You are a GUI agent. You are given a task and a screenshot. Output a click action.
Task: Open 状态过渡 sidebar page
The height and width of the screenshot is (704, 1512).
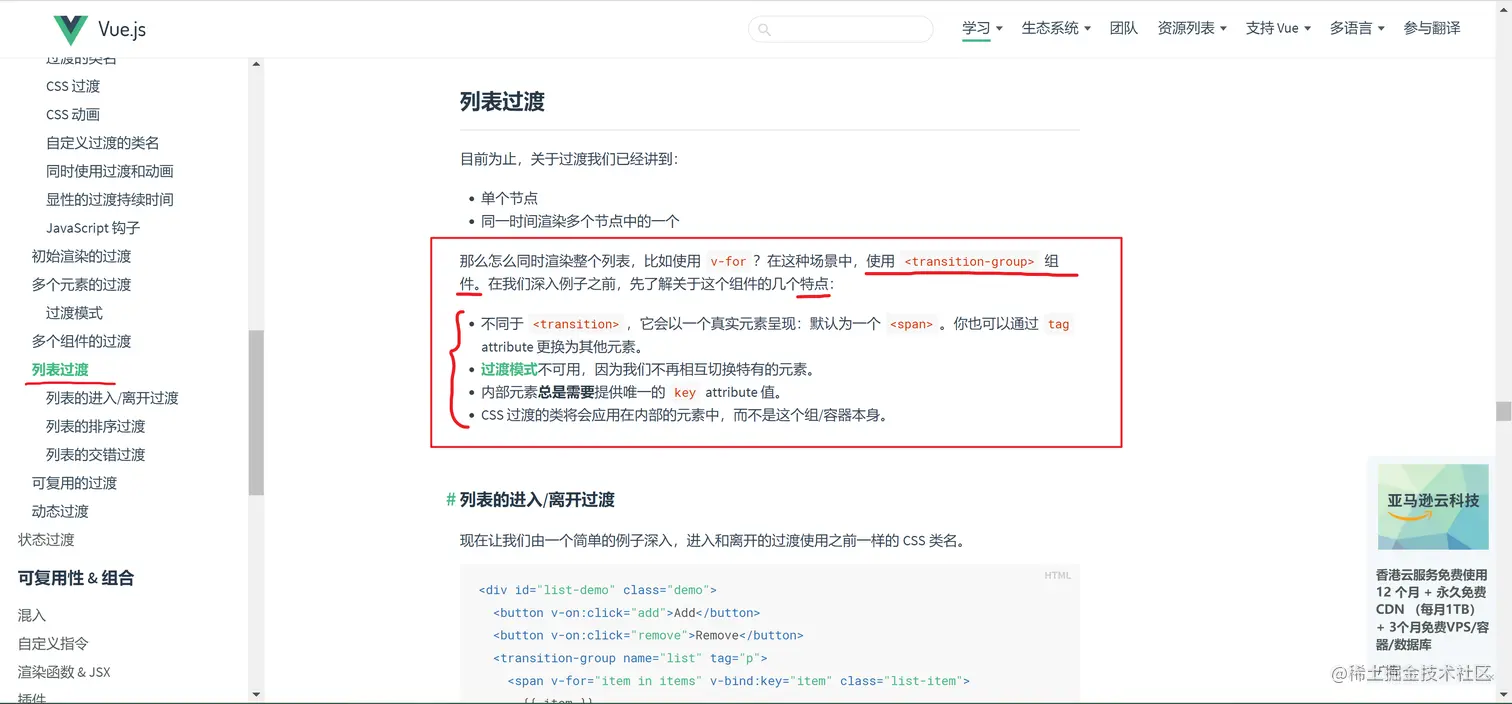tap(46, 539)
